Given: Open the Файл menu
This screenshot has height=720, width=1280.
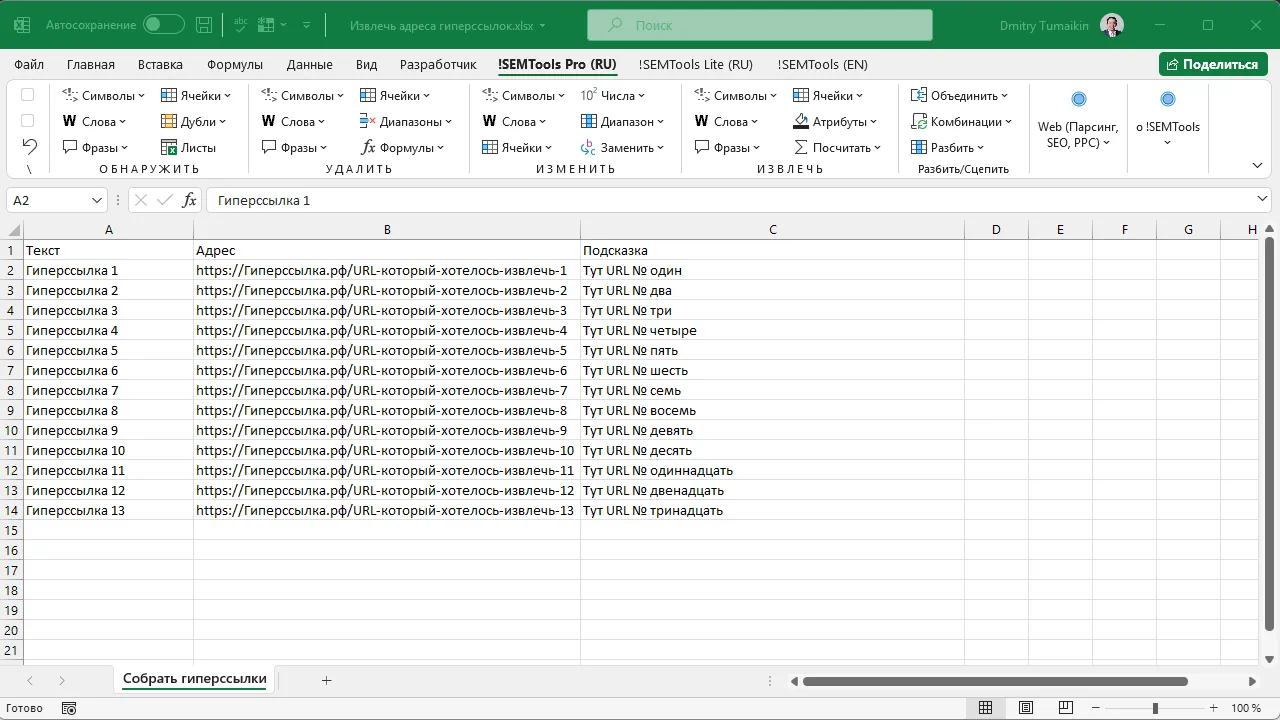Looking at the screenshot, I should click(x=29, y=65).
